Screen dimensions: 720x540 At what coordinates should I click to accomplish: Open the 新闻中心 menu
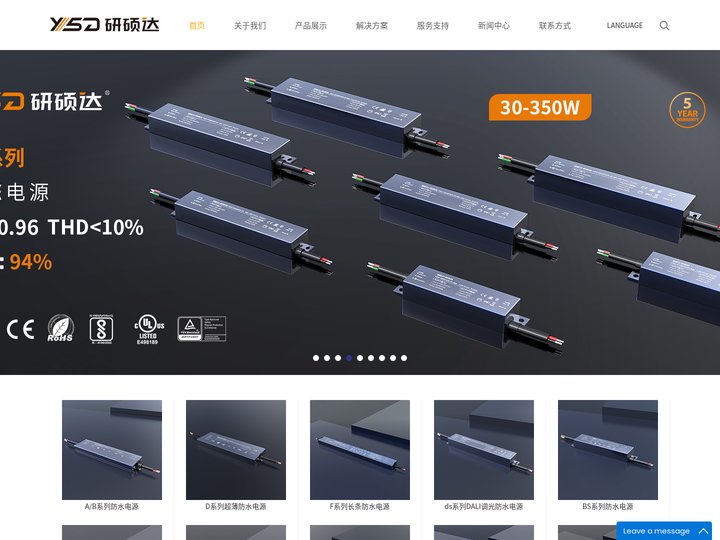coord(494,26)
